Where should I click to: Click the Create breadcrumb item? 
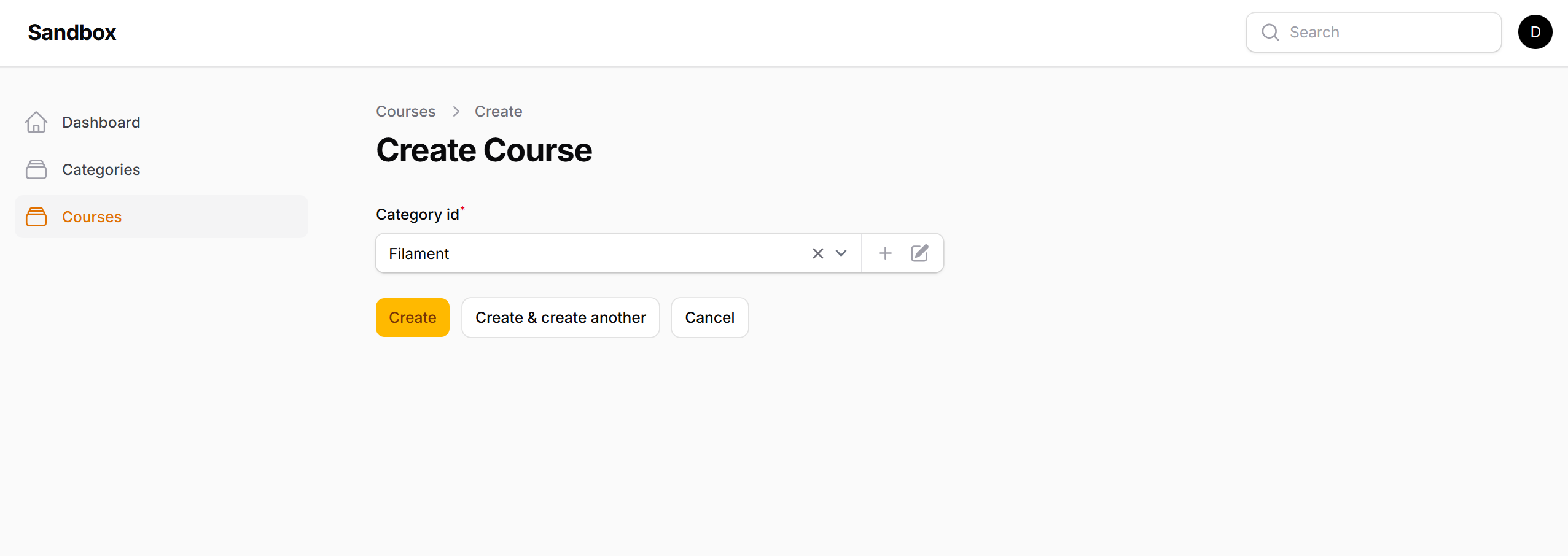pos(497,111)
